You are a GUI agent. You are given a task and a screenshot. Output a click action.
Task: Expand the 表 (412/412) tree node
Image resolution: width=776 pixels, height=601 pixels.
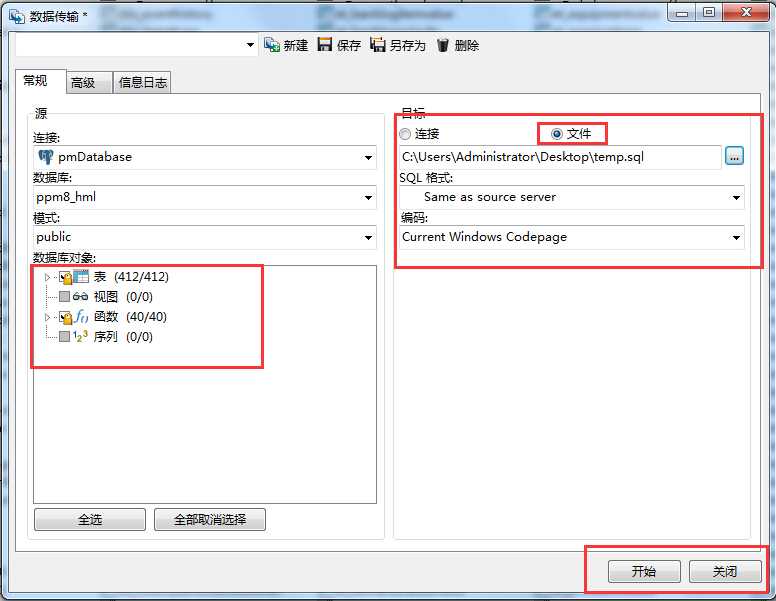coord(48,277)
